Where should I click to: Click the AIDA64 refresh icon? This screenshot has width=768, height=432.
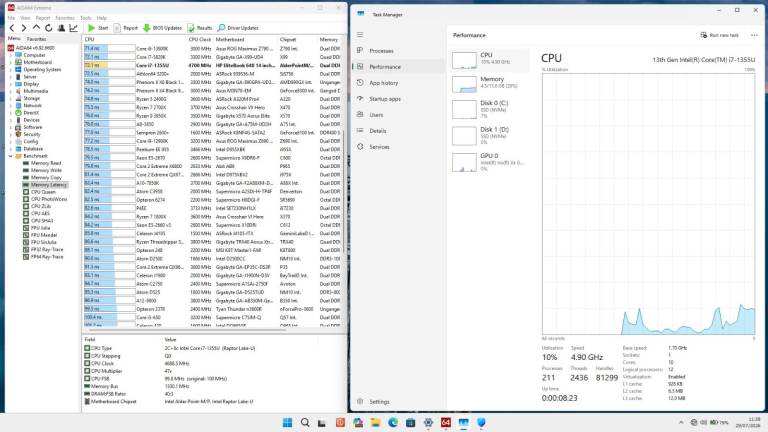48,28
